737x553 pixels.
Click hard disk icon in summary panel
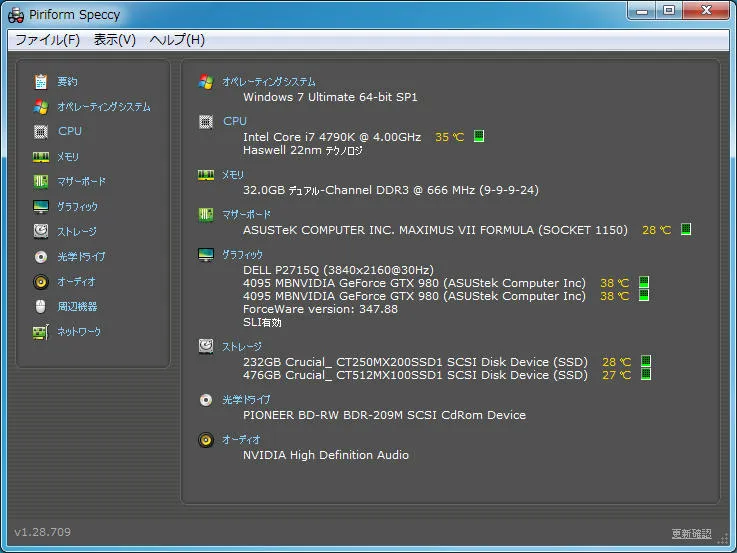(206, 346)
